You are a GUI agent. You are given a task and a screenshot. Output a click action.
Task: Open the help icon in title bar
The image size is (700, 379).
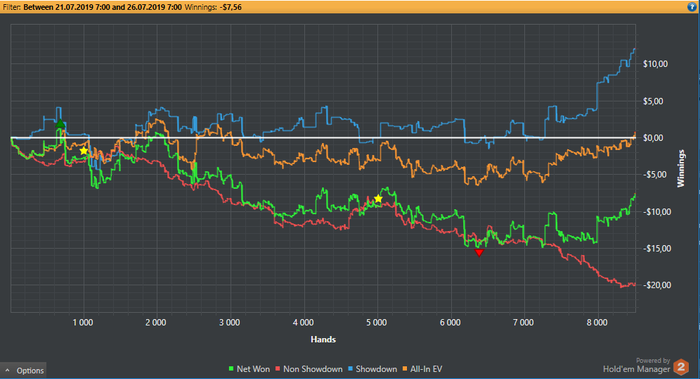(692, 7)
